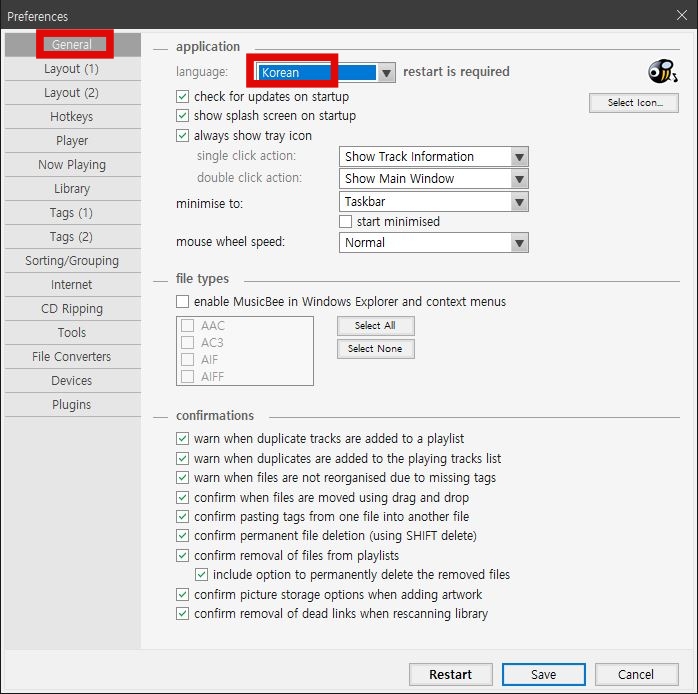This screenshot has width=698, height=694.
Task: Toggle include option to permanently delete removed files
Action: [x=201, y=575]
